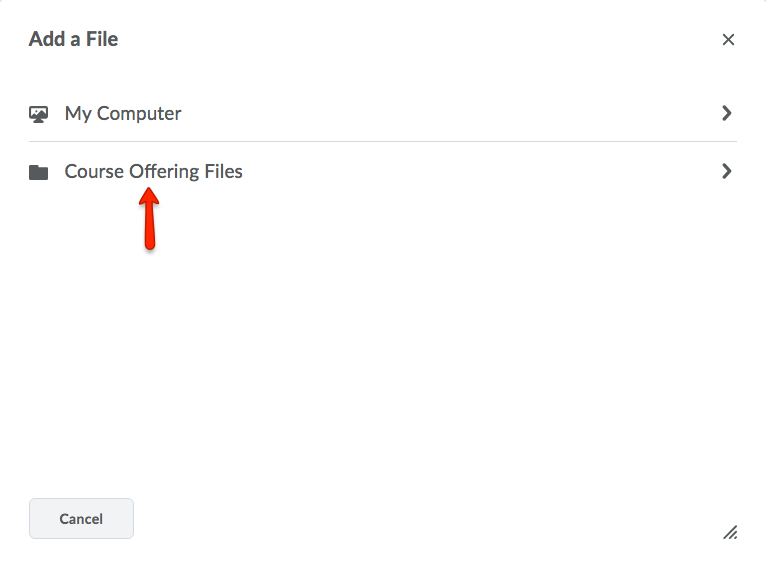
Task: Click the word Course in second option
Action: coord(94,172)
